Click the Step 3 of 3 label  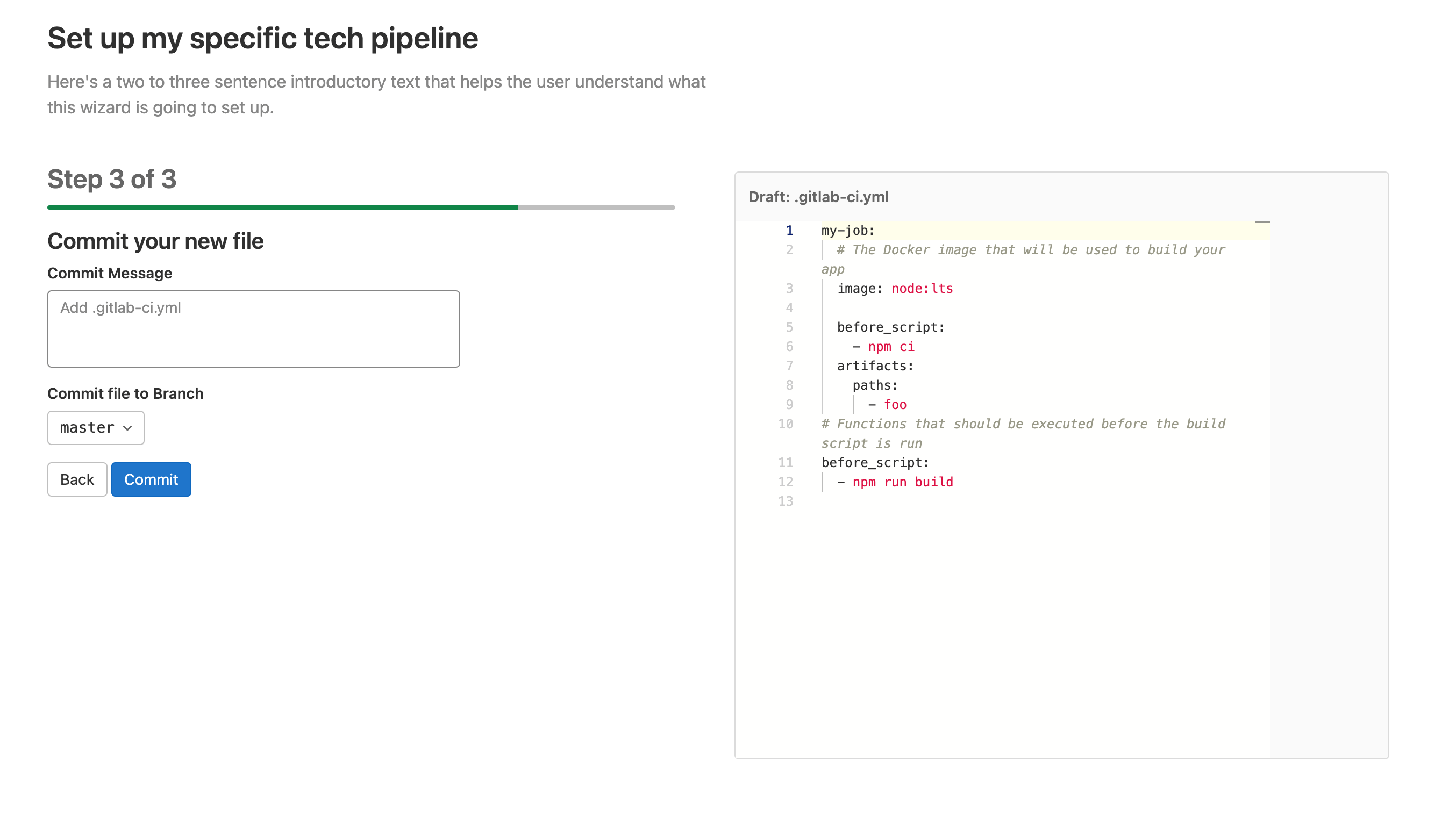(112, 178)
